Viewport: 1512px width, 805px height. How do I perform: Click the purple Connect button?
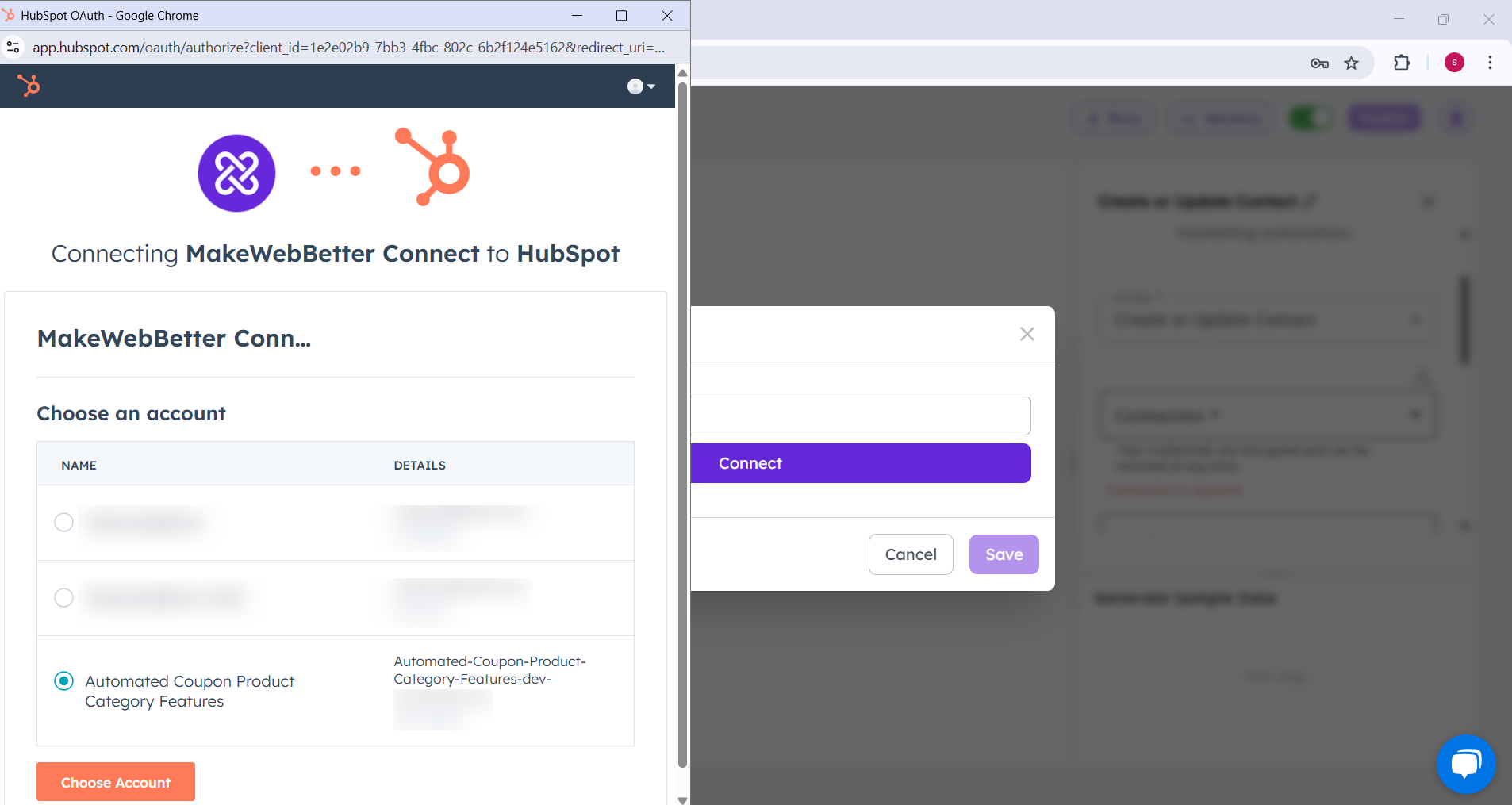tap(861, 463)
